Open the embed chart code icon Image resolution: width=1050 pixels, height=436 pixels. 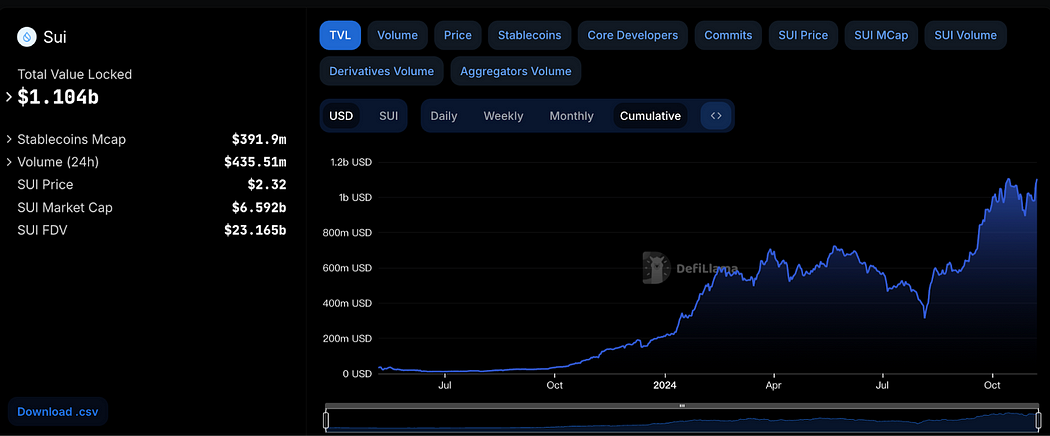click(716, 116)
